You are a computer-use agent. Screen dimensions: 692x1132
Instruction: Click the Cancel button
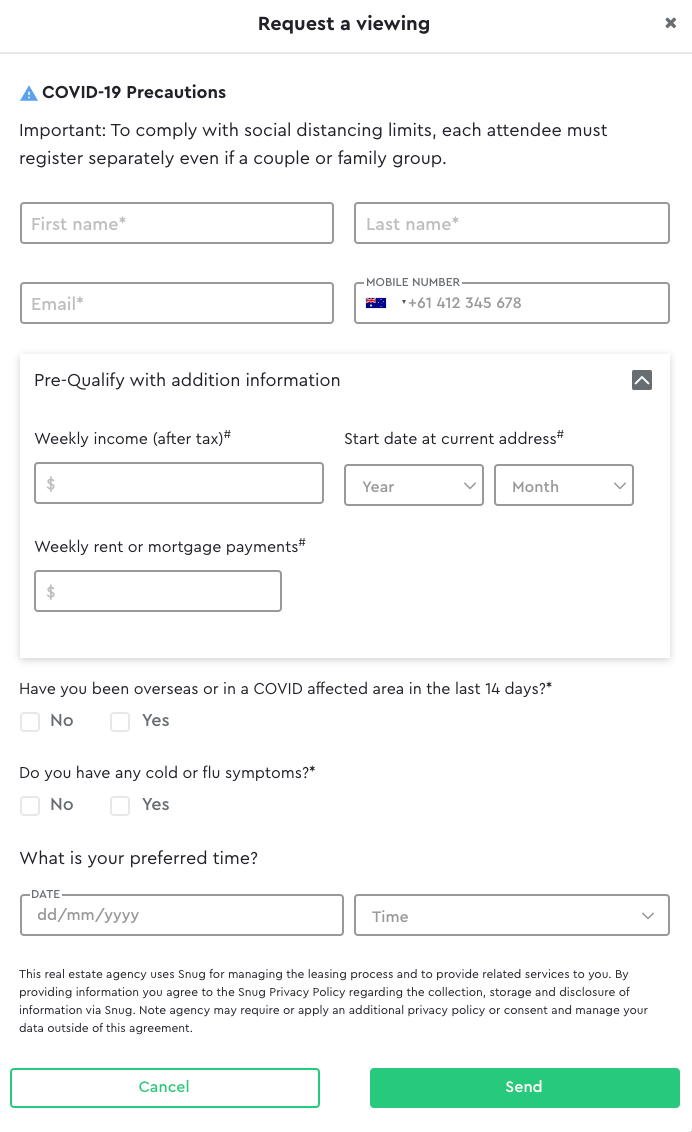click(165, 1087)
